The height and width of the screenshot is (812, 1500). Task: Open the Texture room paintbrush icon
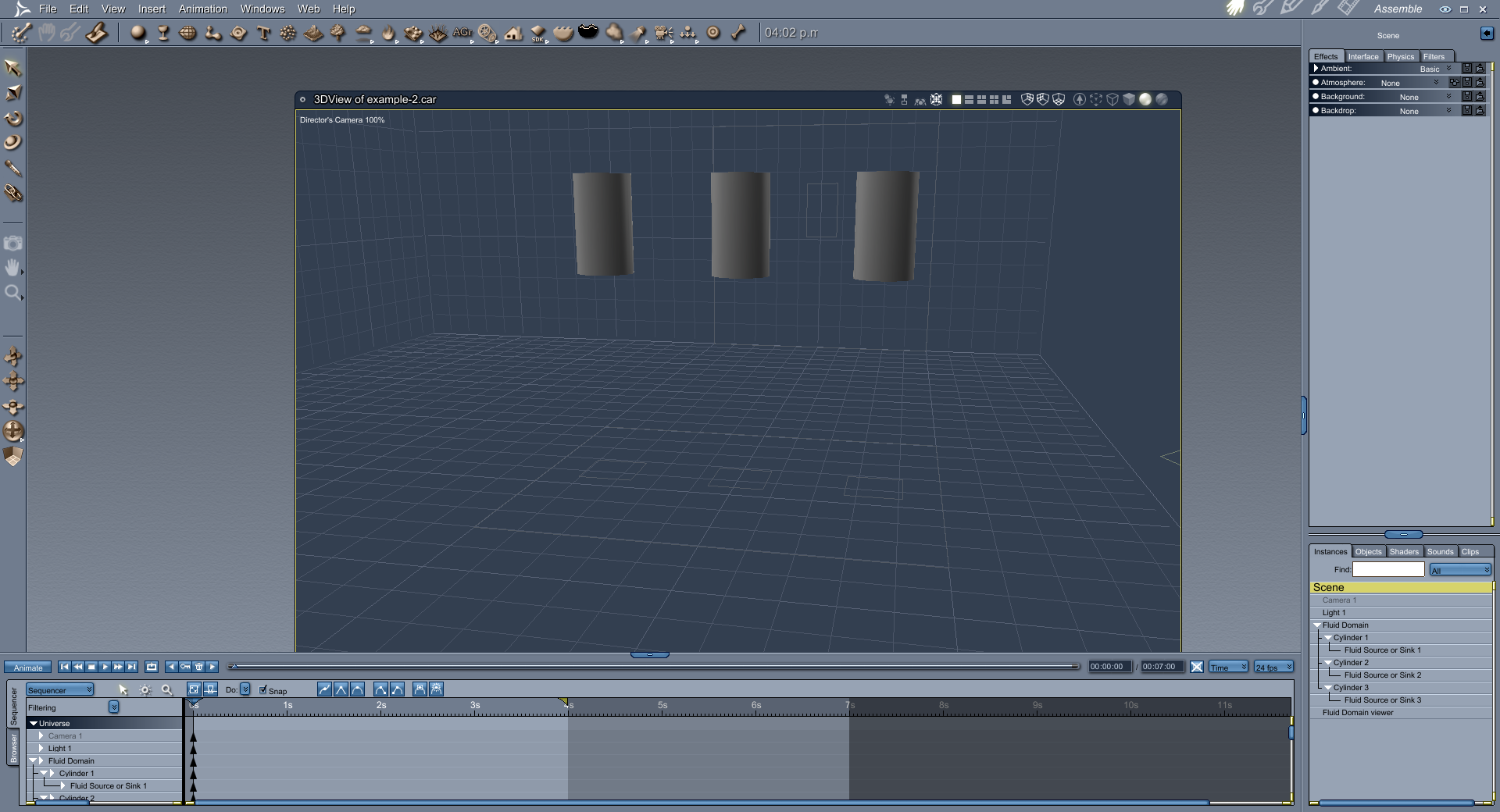click(x=1319, y=9)
